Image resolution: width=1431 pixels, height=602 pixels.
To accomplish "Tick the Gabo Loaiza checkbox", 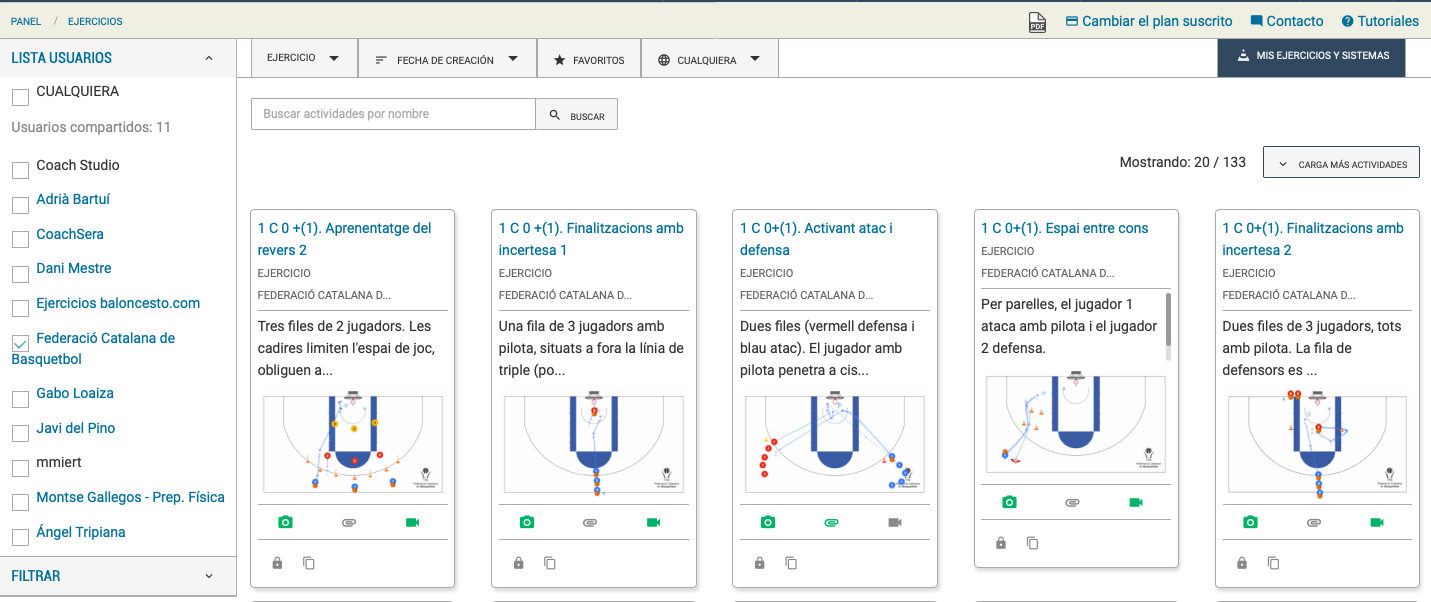I will point(20,399).
